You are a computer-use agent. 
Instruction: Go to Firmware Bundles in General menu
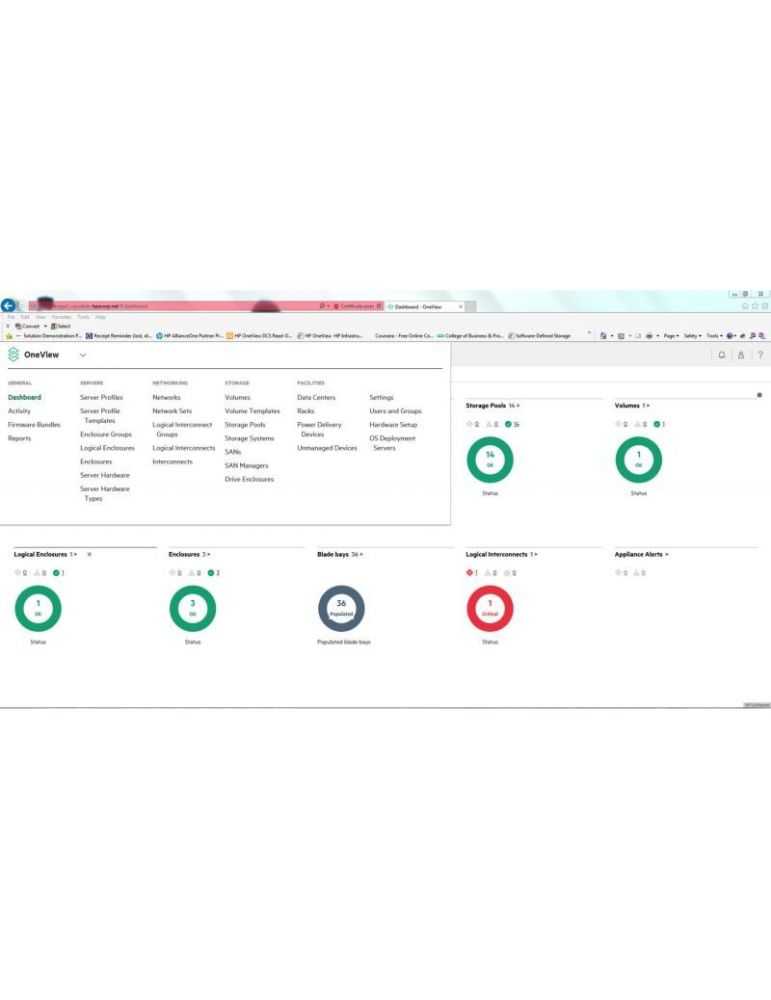34,425
